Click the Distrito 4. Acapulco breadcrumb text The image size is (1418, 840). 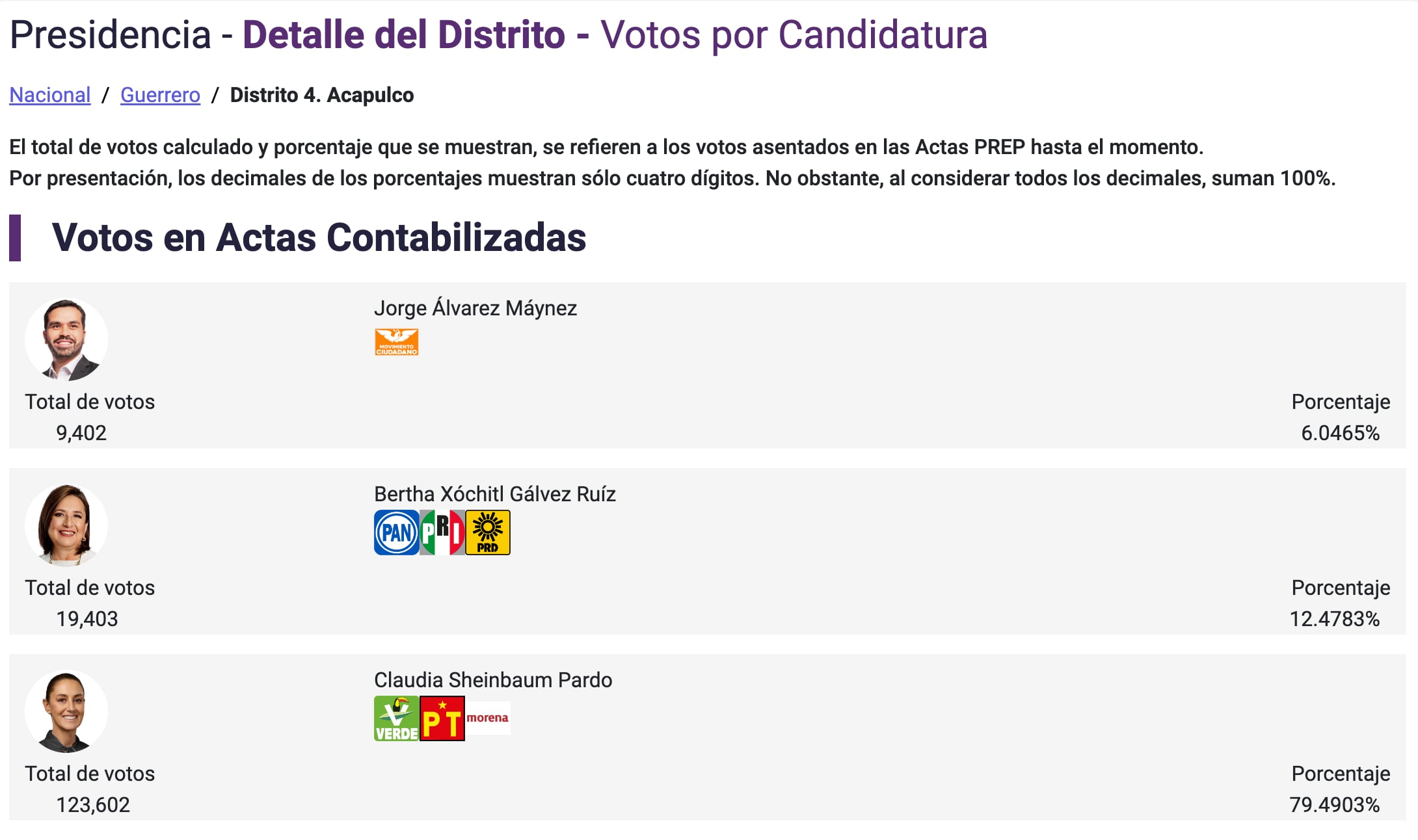pyautogui.click(x=322, y=95)
